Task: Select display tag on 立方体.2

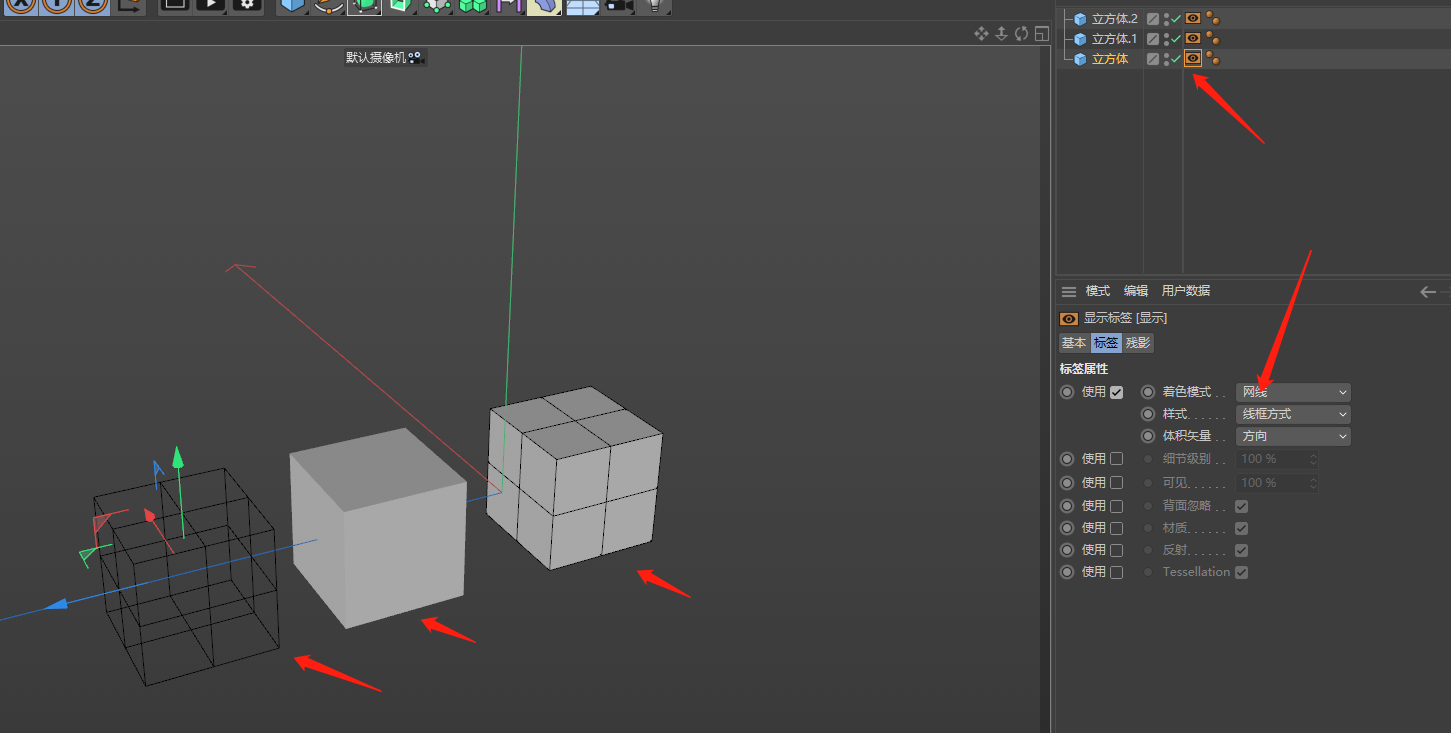Action: [1193, 18]
